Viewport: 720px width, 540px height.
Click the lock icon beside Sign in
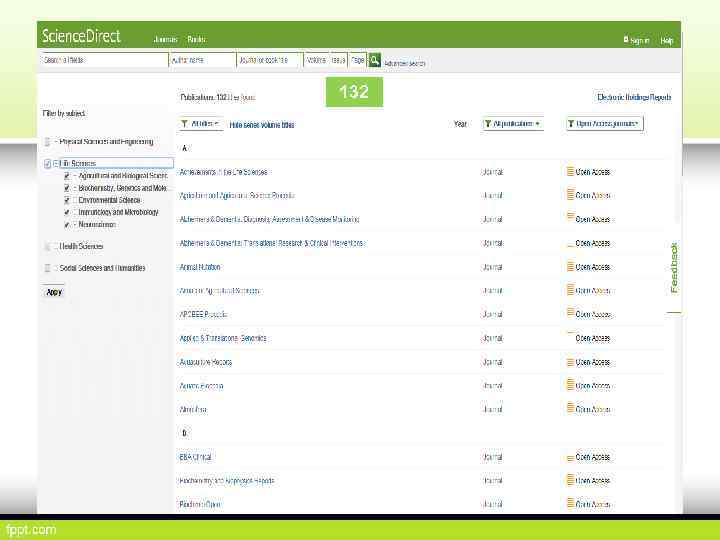[x=626, y=39]
